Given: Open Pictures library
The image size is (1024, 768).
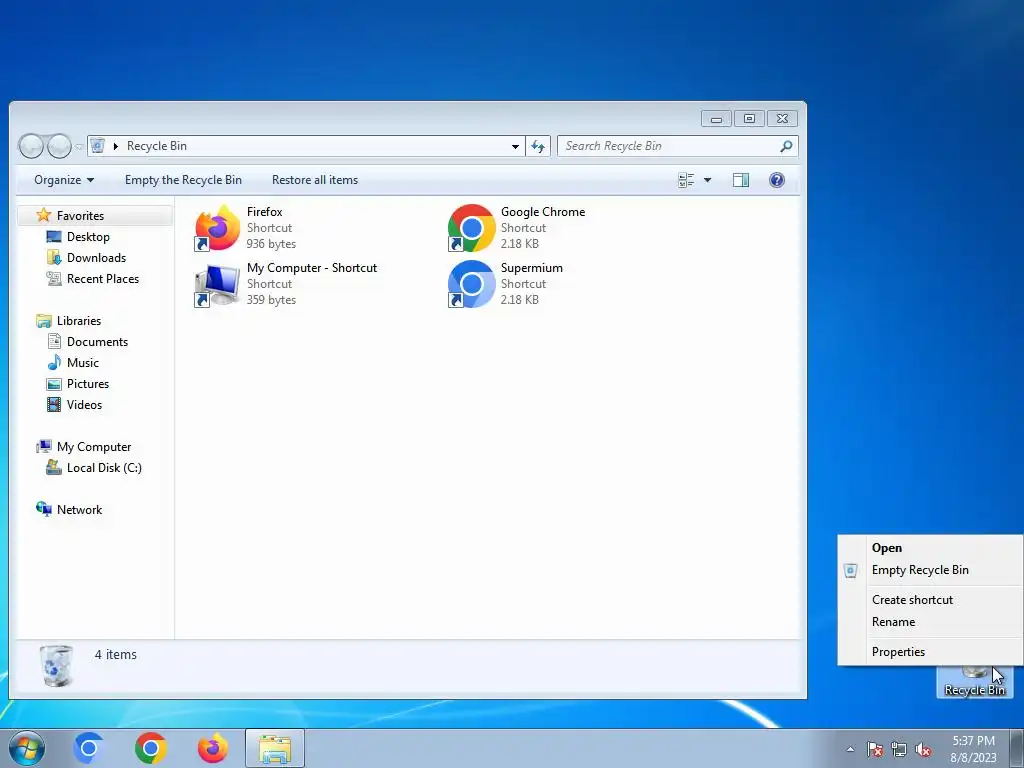Looking at the screenshot, I should click(x=88, y=384).
